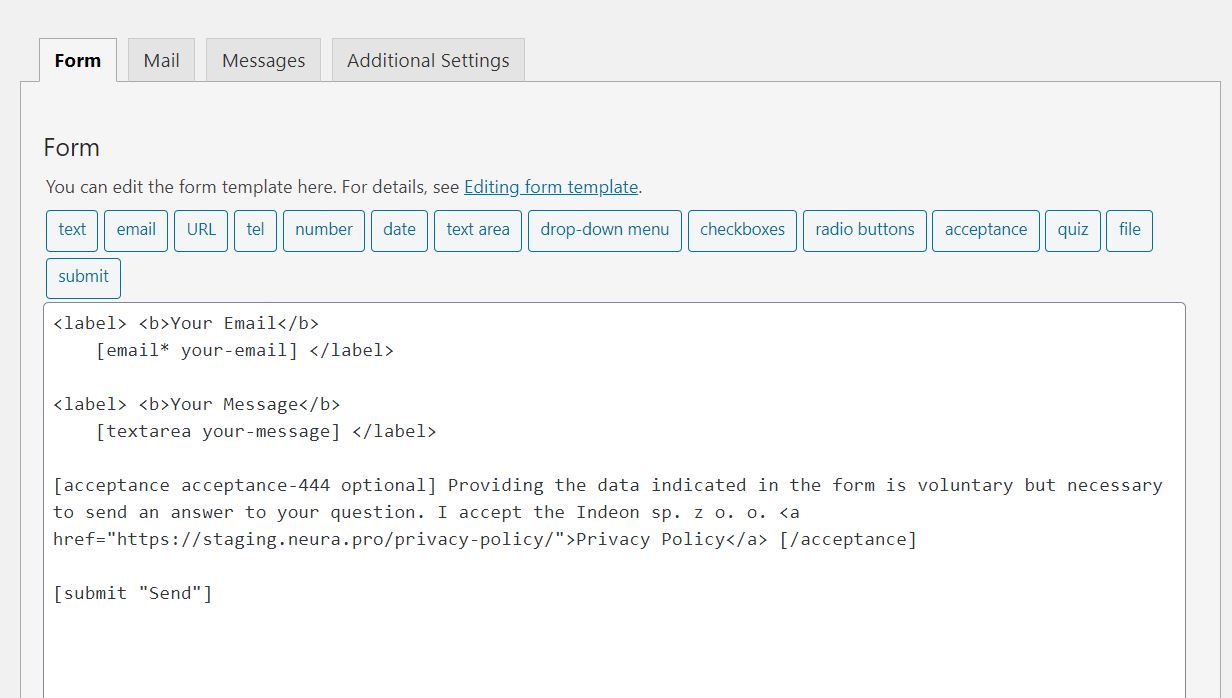Add a date field tag
The image size is (1232, 698).
[x=399, y=230]
